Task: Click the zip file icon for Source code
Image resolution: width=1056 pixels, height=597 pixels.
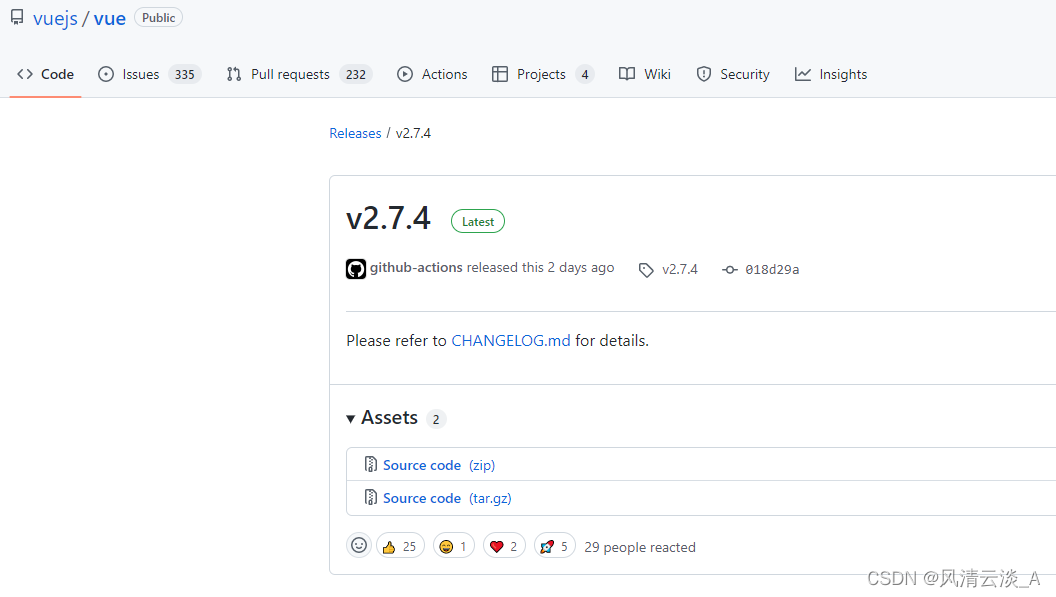Action: click(370, 464)
